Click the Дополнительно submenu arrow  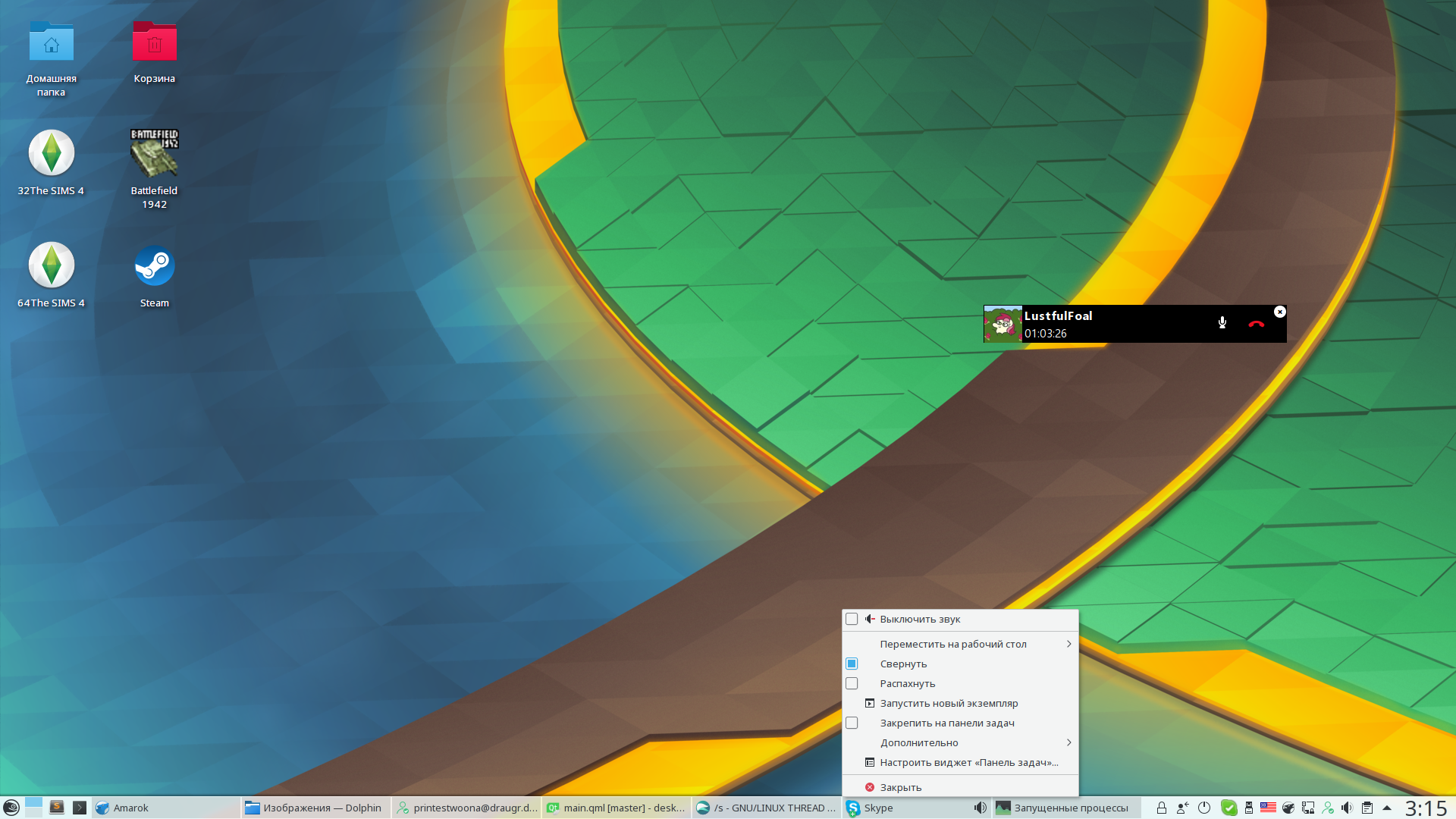[1068, 742]
